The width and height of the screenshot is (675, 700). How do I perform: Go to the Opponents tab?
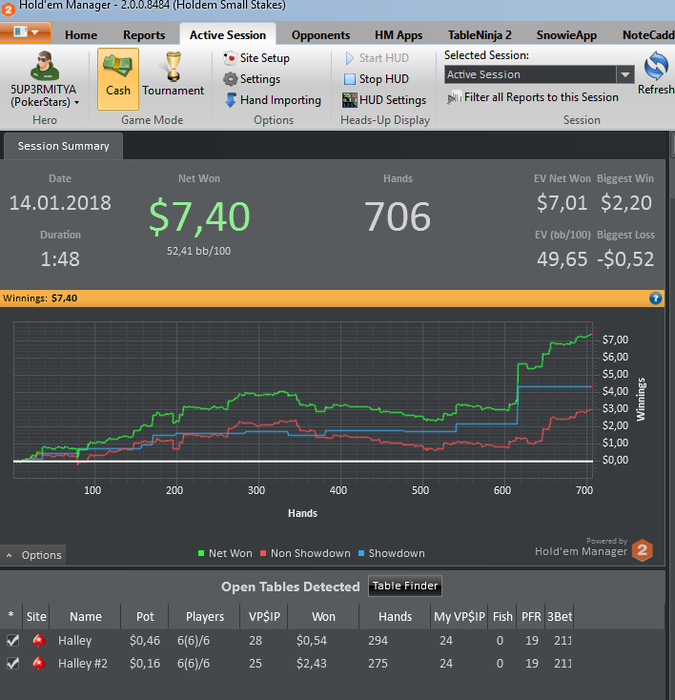coord(321,35)
